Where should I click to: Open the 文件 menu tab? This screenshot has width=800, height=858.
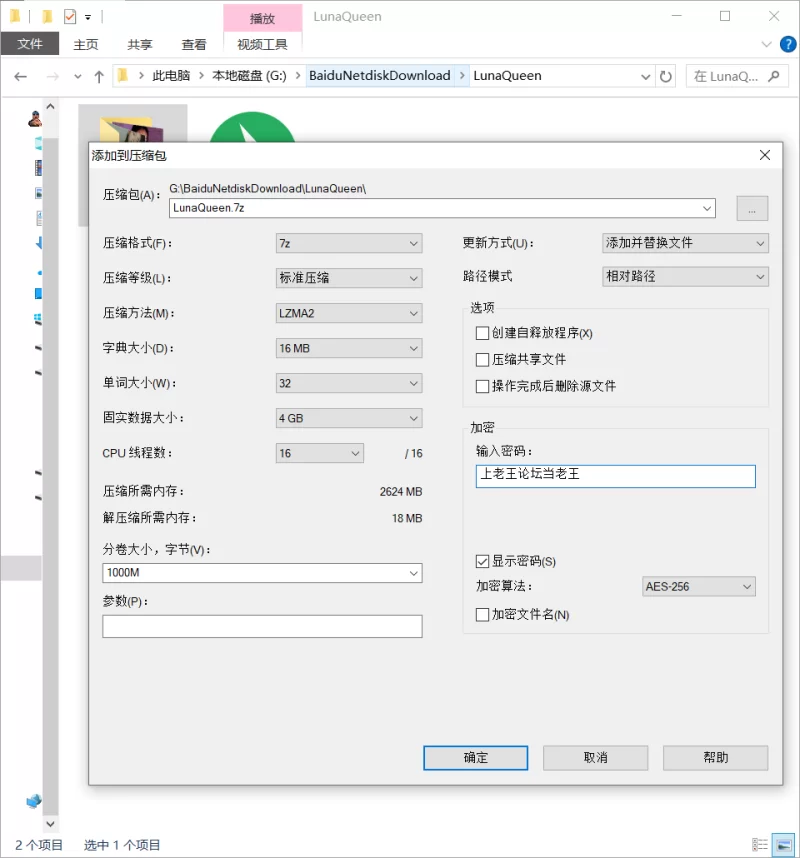tap(30, 44)
